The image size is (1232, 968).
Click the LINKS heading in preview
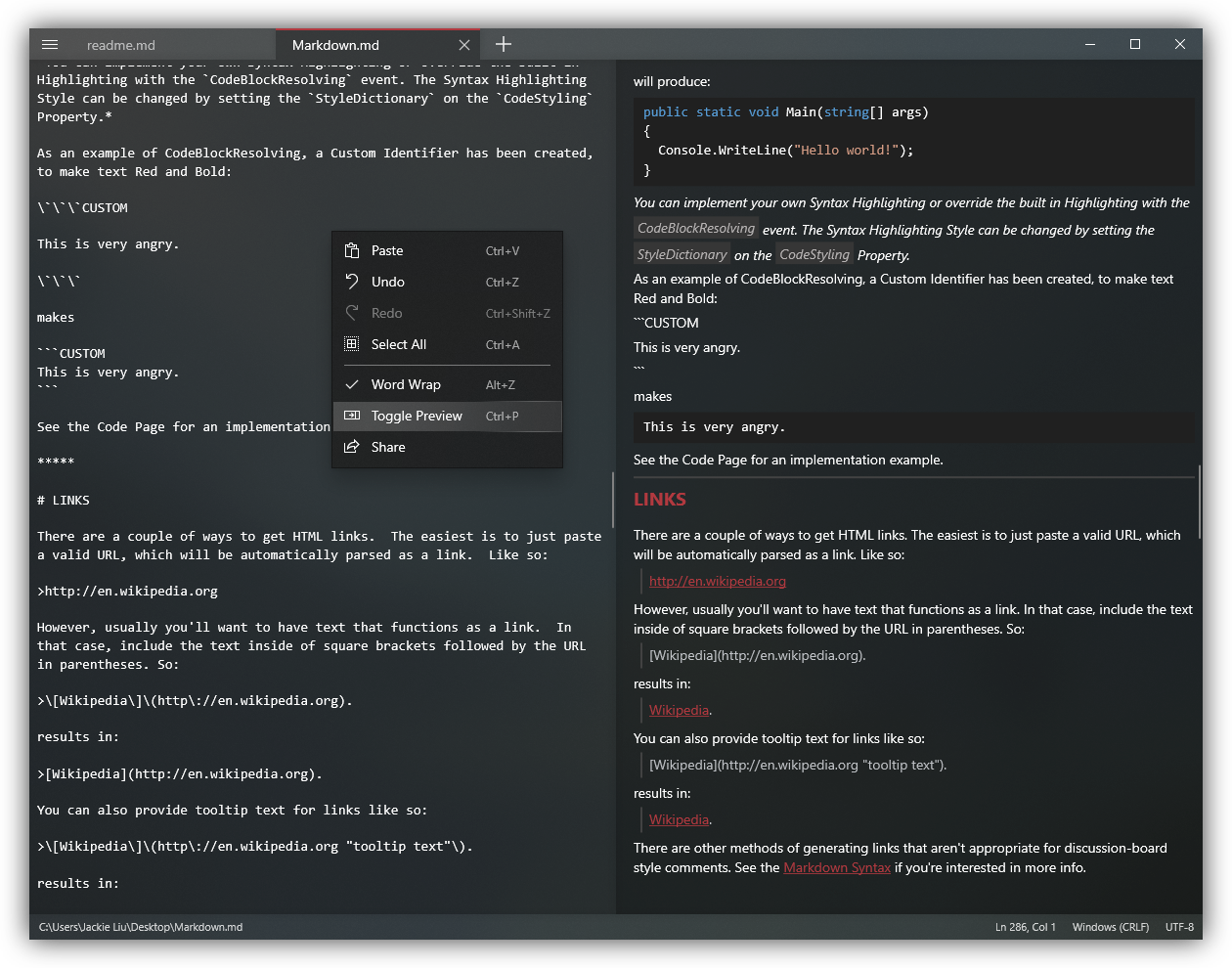pyautogui.click(x=660, y=499)
